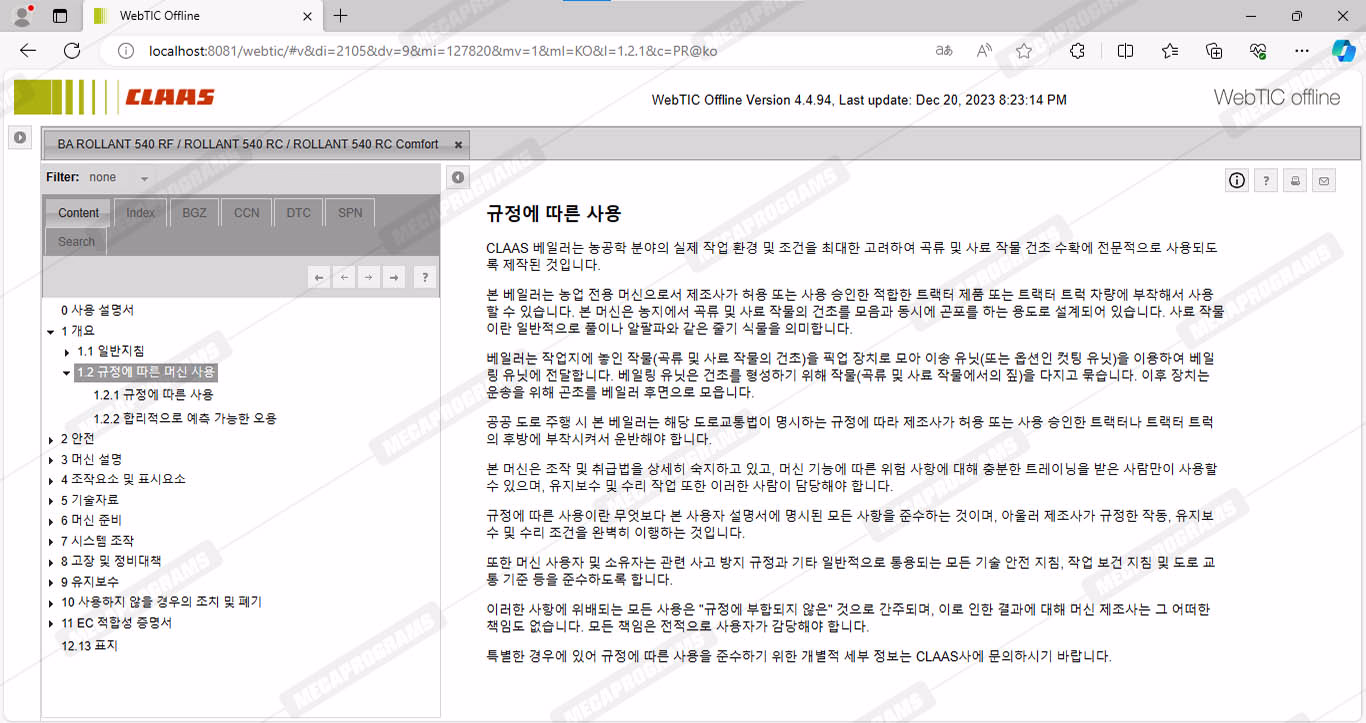Collapse the navigation panel using the arrow
Viewport: 1366px width, 723px height.
tap(458, 177)
